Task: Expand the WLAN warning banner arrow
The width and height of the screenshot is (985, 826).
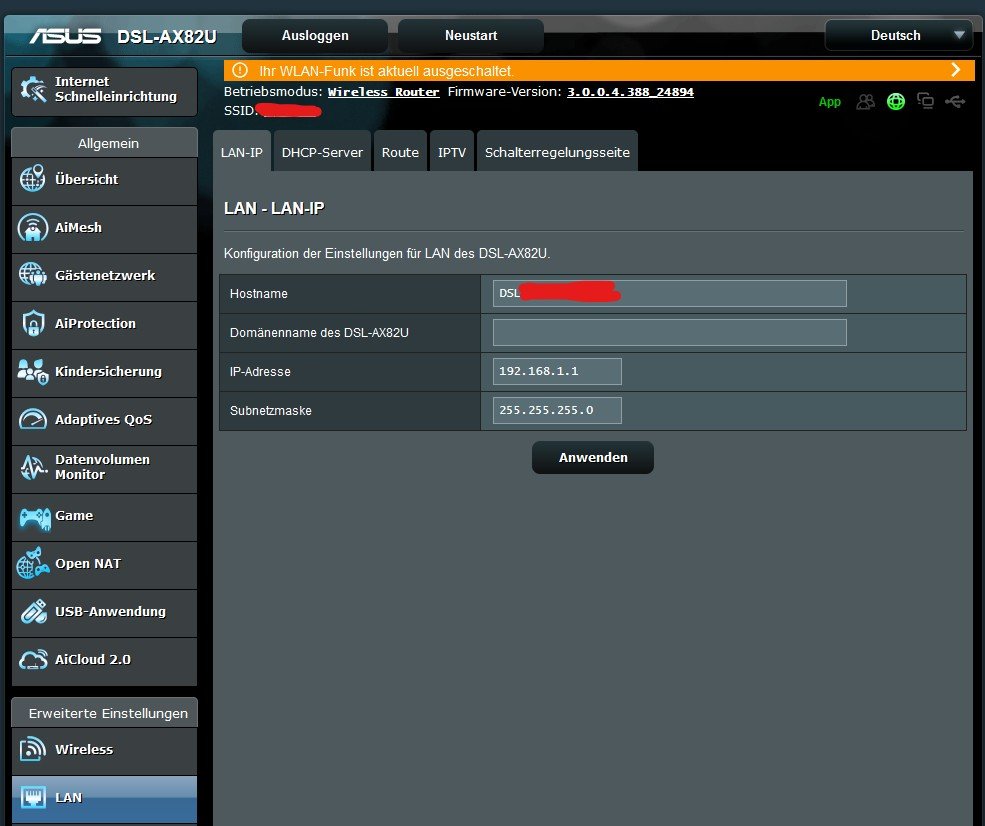Action: [x=955, y=70]
